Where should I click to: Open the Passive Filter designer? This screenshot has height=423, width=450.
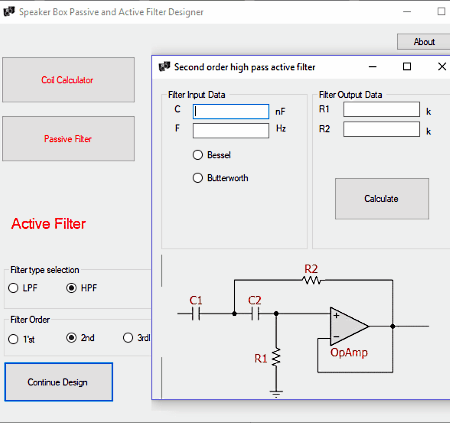point(68,139)
